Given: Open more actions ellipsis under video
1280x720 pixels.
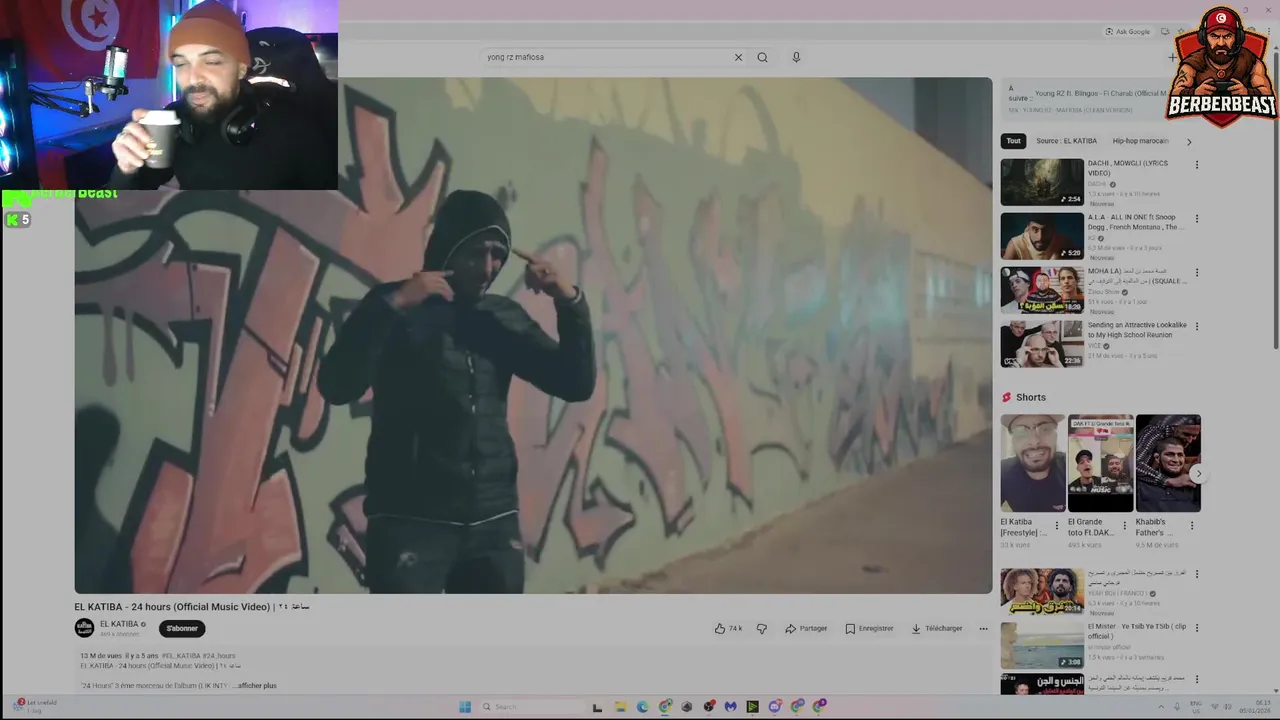Looking at the screenshot, I should click(983, 628).
